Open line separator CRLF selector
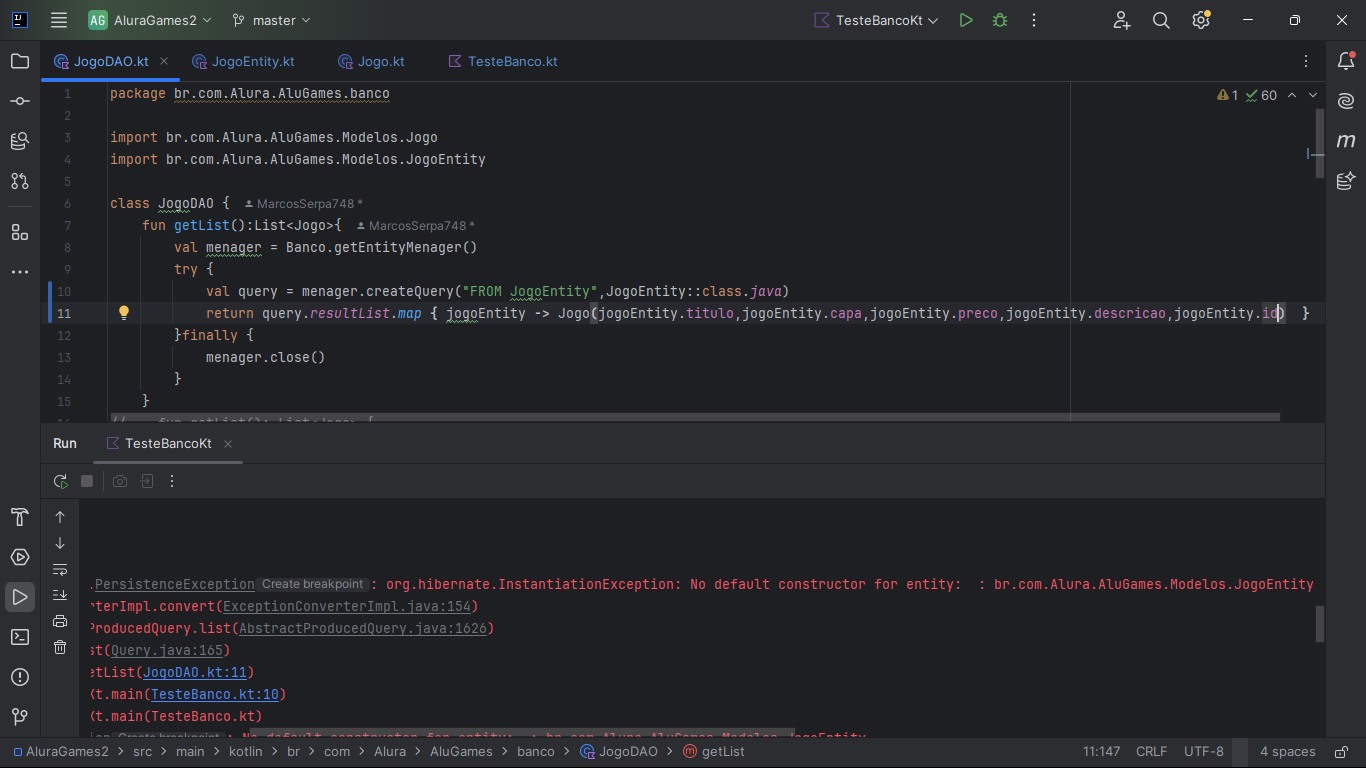1366x768 pixels. 1152,752
